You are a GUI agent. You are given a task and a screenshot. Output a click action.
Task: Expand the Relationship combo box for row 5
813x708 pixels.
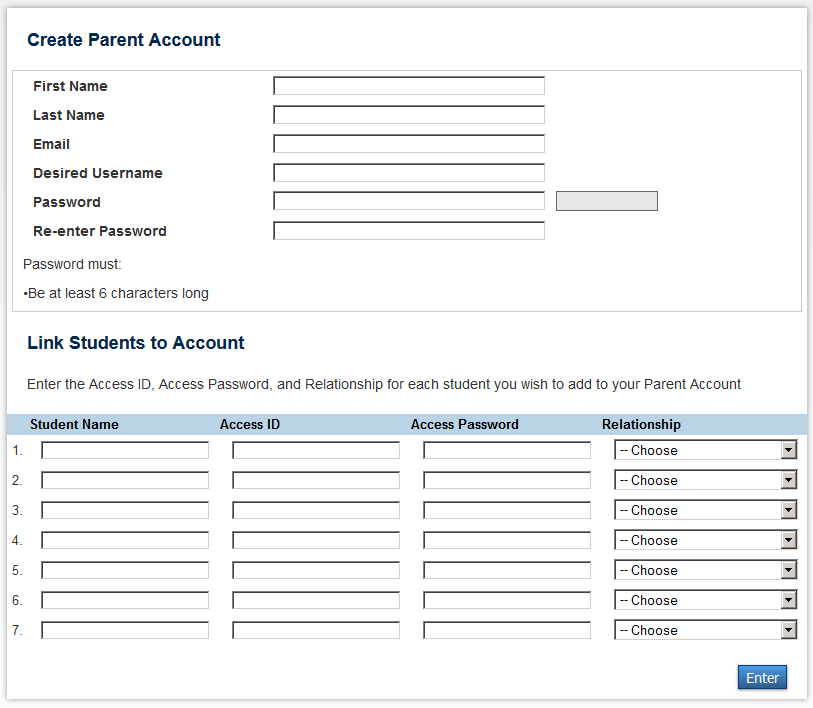pyautogui.click(x=705, y=570)
